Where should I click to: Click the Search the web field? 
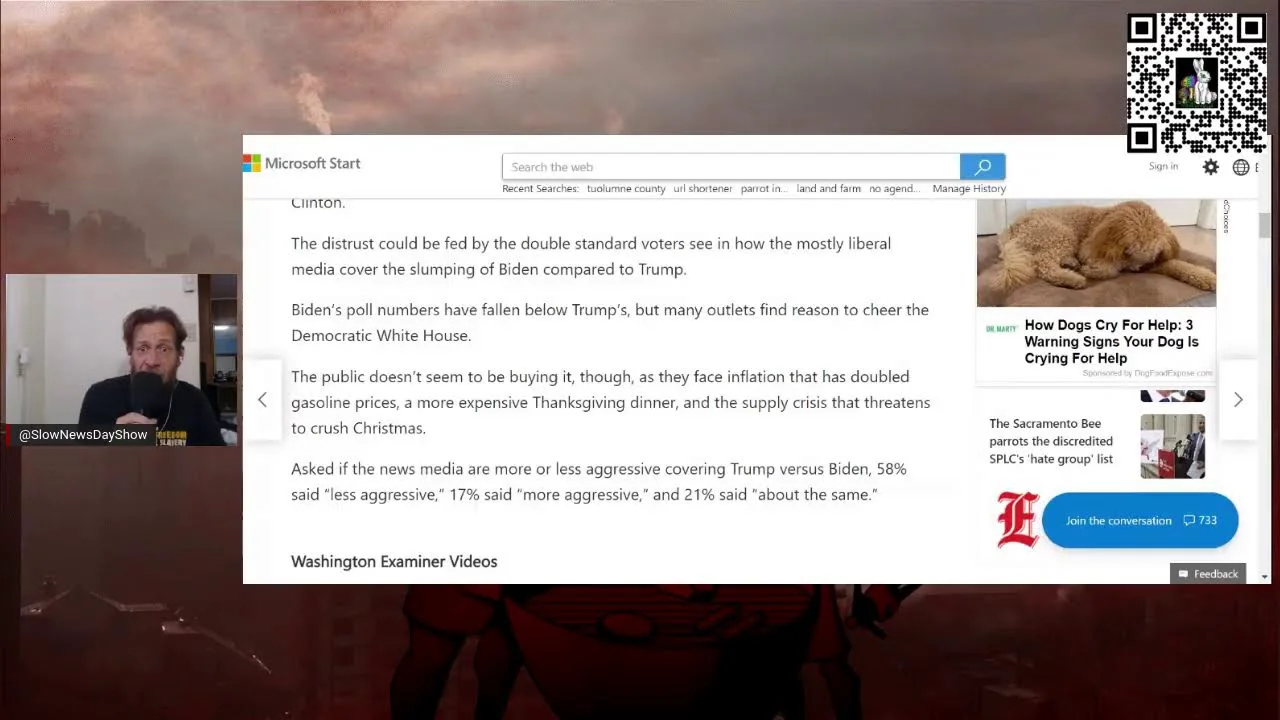click(731, 167)
